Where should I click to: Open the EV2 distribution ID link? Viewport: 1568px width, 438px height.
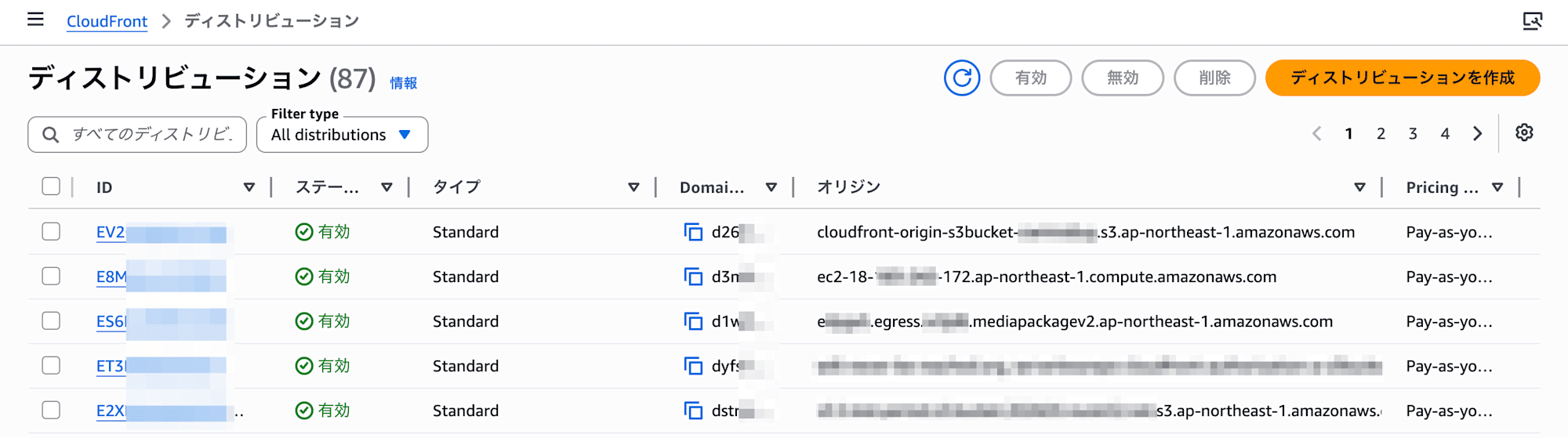pos(161,233)
